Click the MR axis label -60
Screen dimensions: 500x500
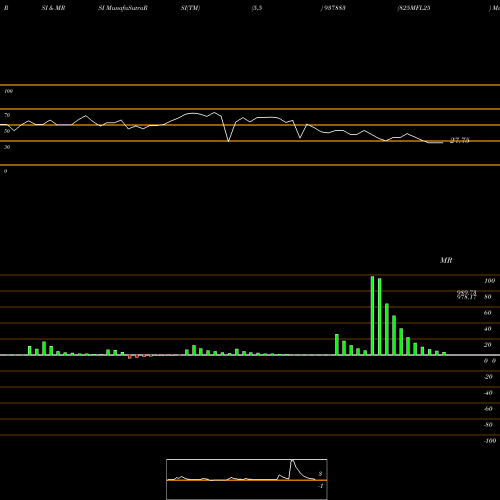coord(488,409)
